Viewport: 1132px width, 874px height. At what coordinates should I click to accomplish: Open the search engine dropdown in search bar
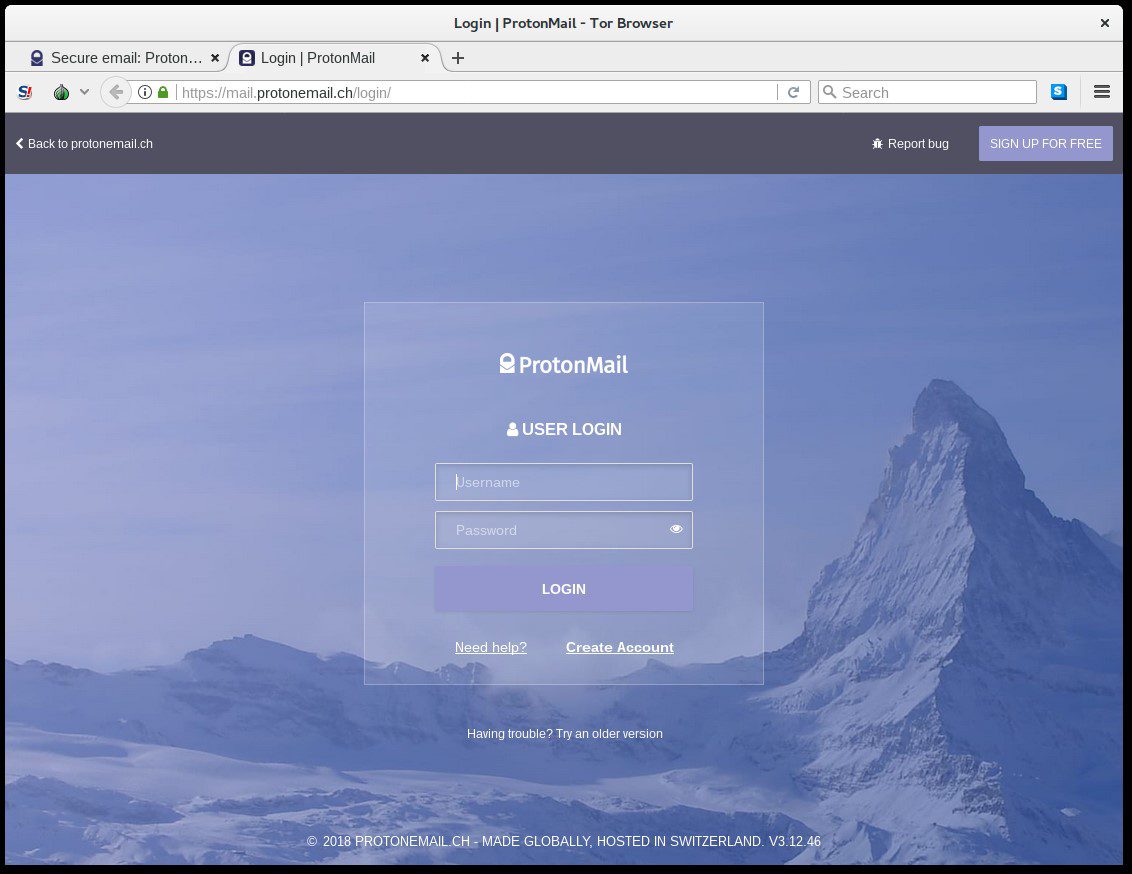830,92
